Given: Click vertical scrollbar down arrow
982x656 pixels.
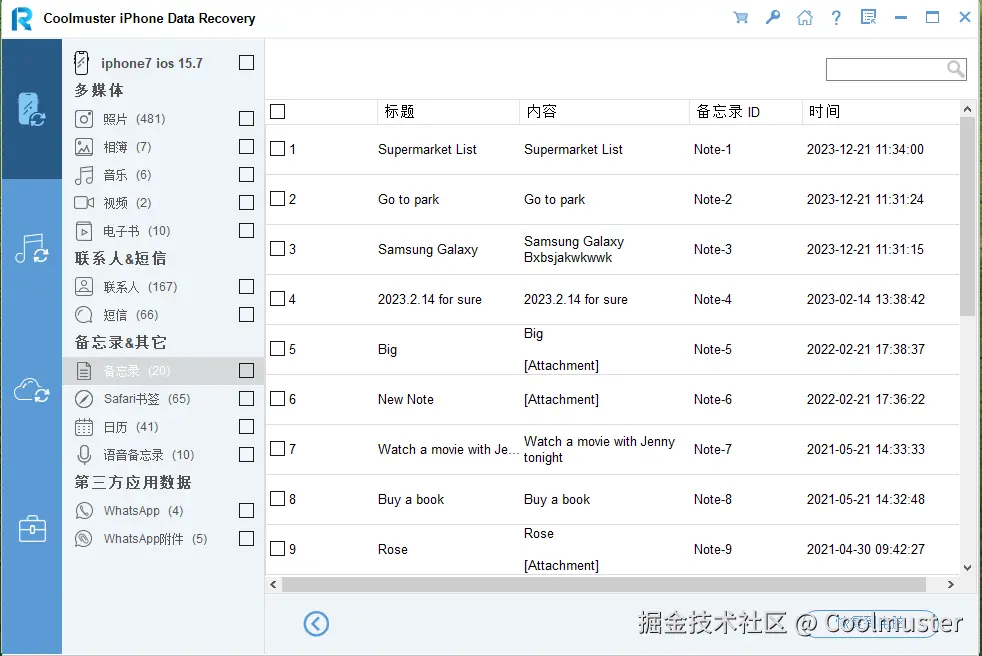Looking at the screenshot, I should (x=968, y=568).
